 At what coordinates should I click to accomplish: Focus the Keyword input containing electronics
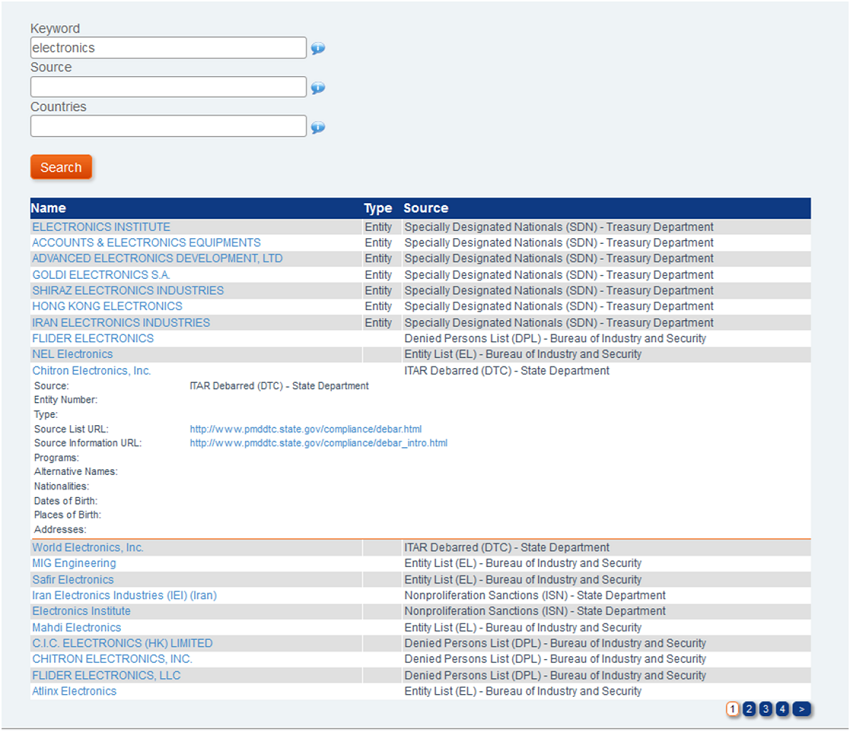coord(169,48)
